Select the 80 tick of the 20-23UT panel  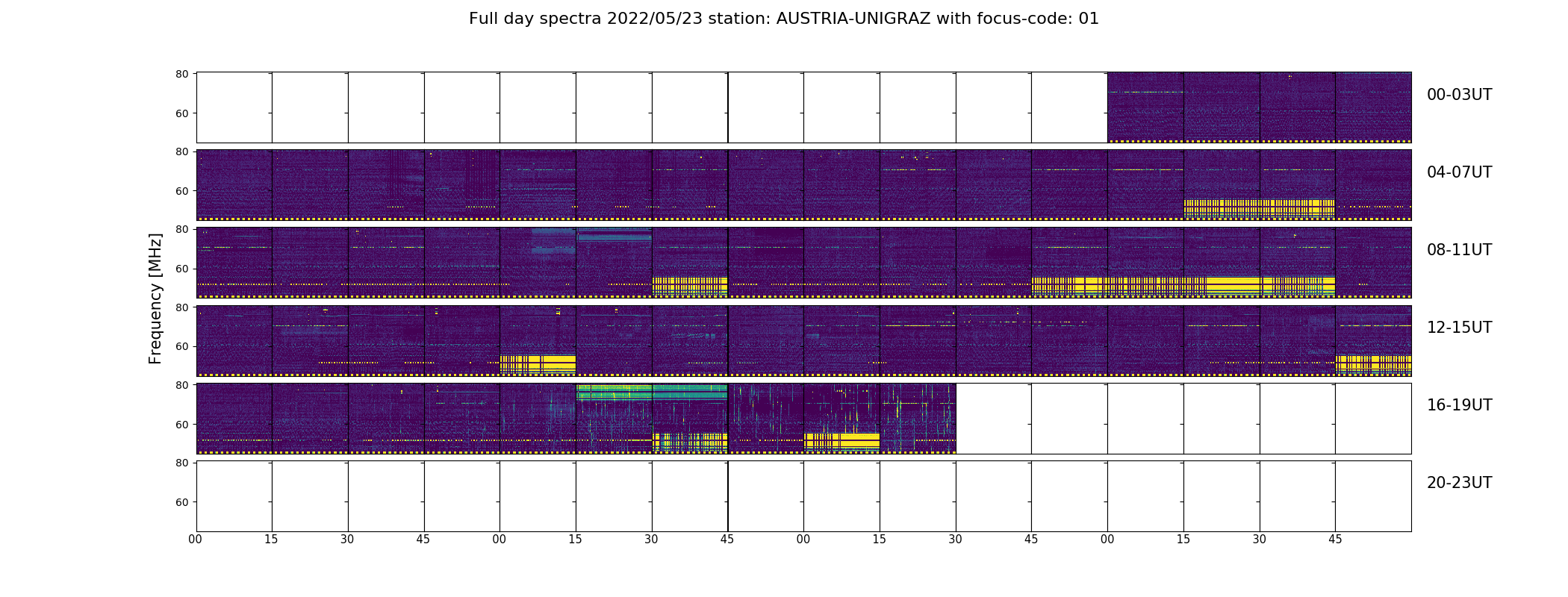click(x=181, y=463)
